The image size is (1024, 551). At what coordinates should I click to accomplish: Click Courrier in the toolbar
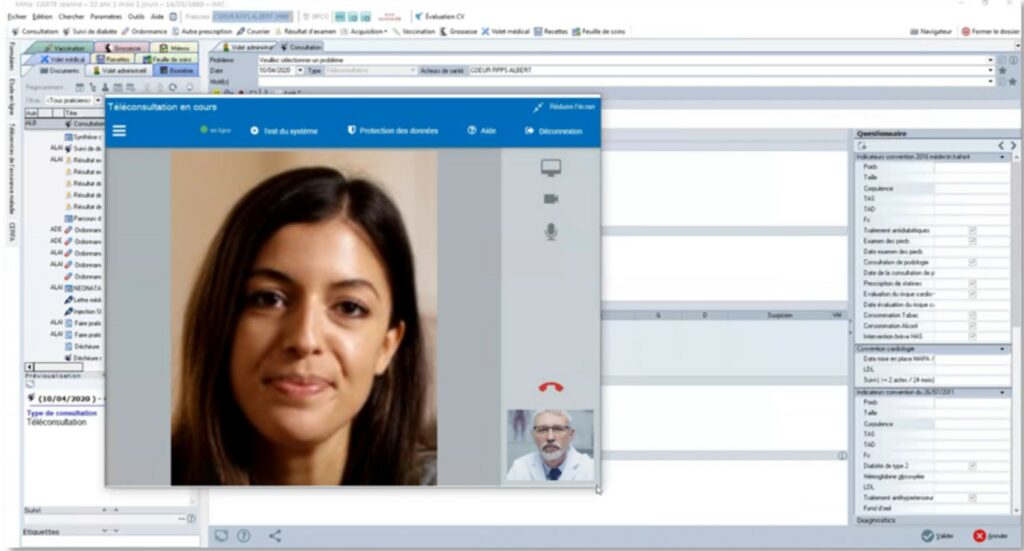(x=253, y=31)
